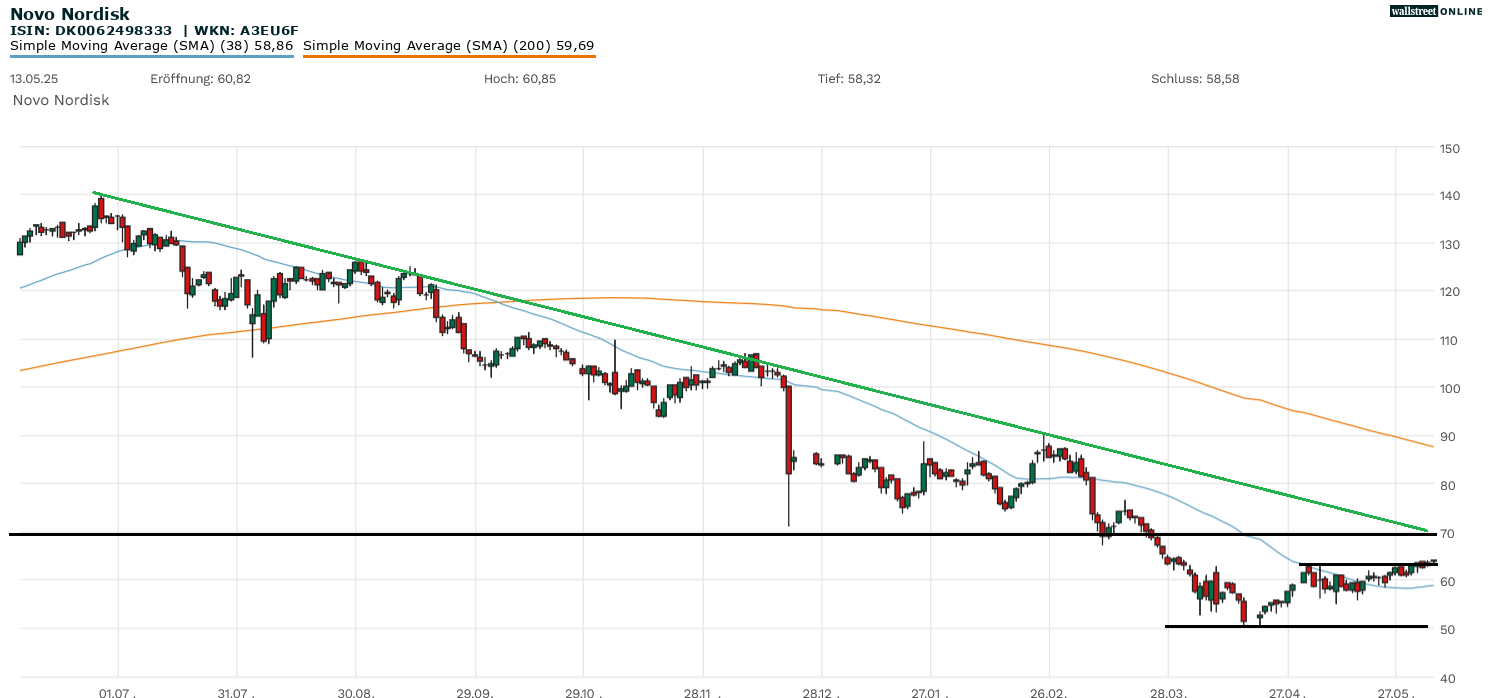Viewport: 1490px width, 698px height.
Task: Click the 100 price axis label
Action: click(1449, 389)
